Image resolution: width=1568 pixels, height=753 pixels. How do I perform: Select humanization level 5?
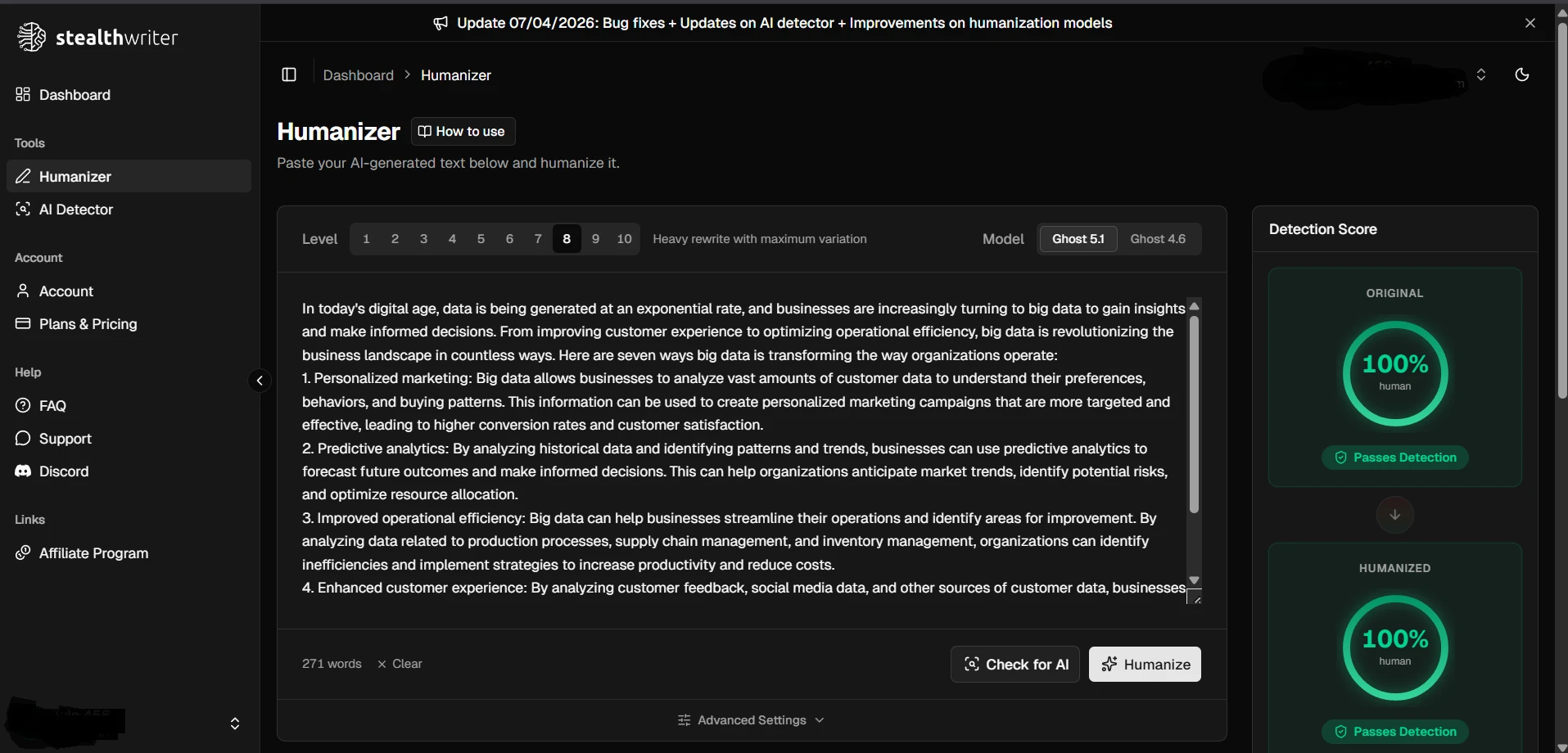pyautogui.click(x=481, y=238)
